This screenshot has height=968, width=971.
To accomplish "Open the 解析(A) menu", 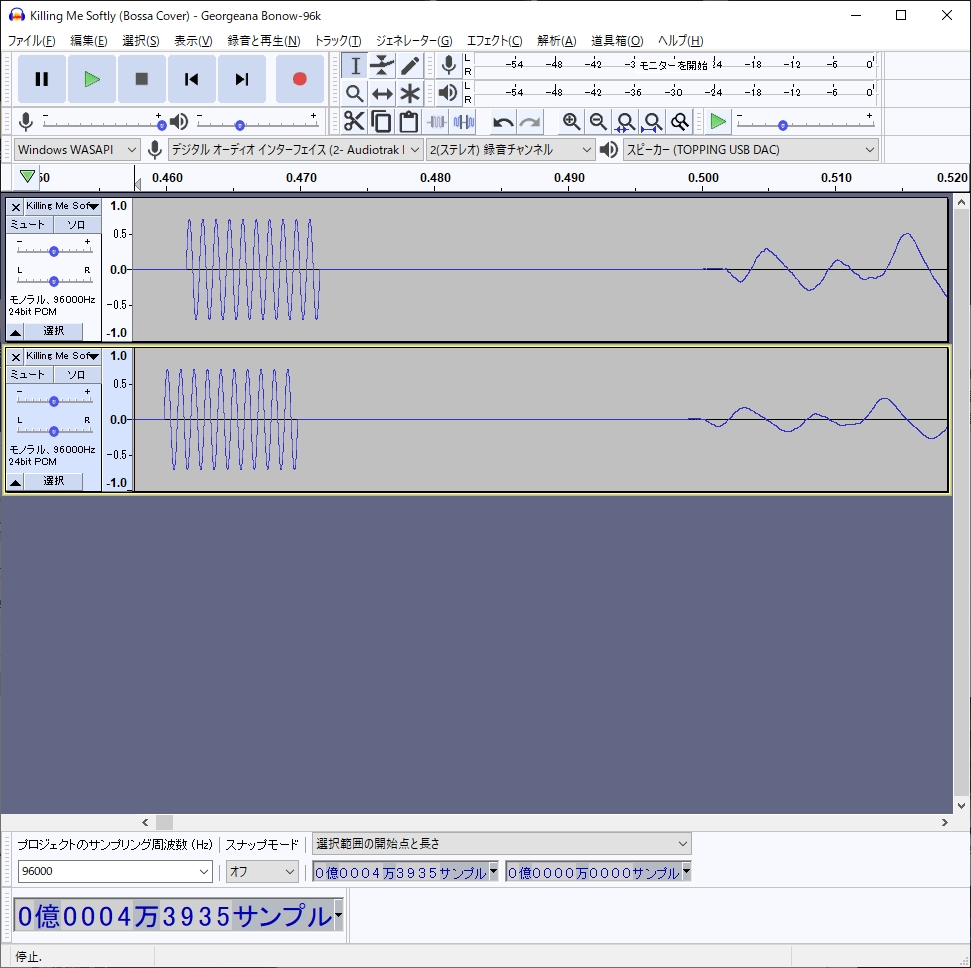I will [557, 41].
